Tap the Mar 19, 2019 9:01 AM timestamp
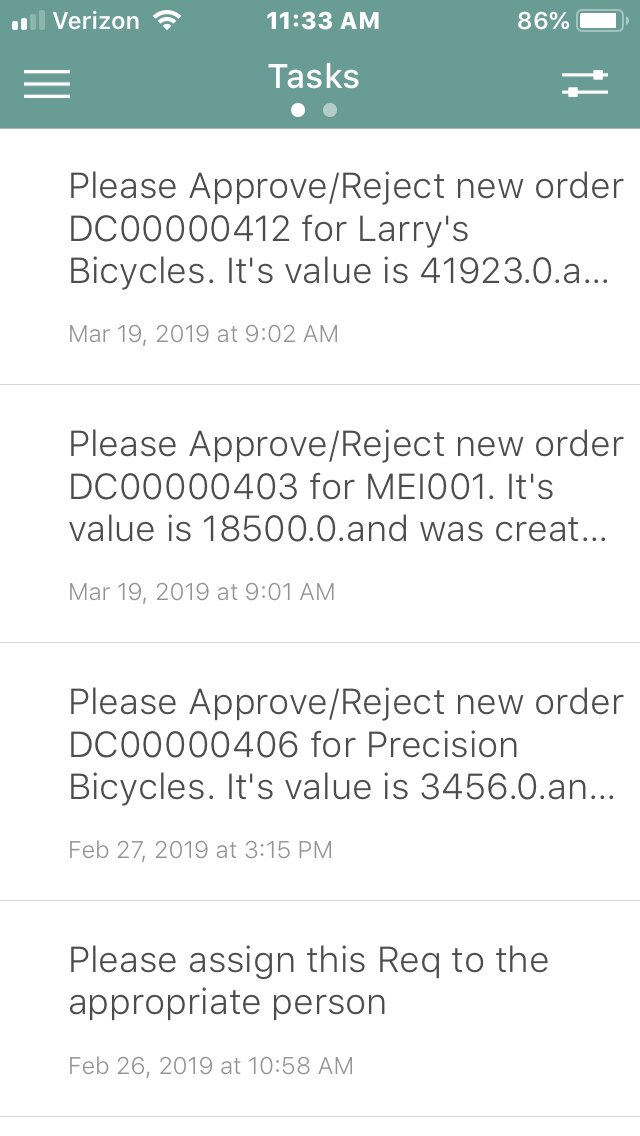640x1136 pixels. pos(201,592)
